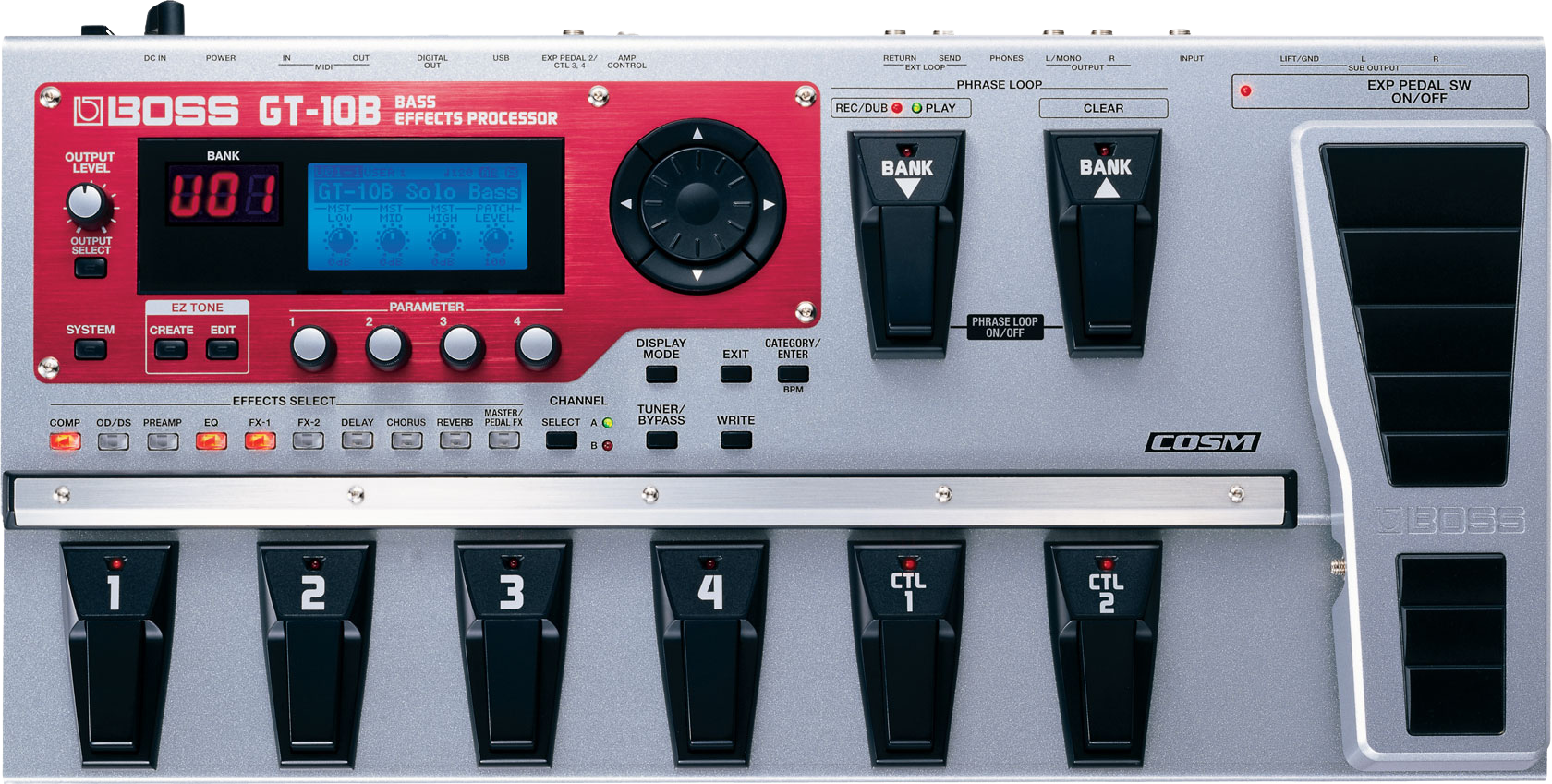The height and width of the screenshot is (784, 1552).
Task: Click the red BANK number display
Action: (x=223, y=195)
